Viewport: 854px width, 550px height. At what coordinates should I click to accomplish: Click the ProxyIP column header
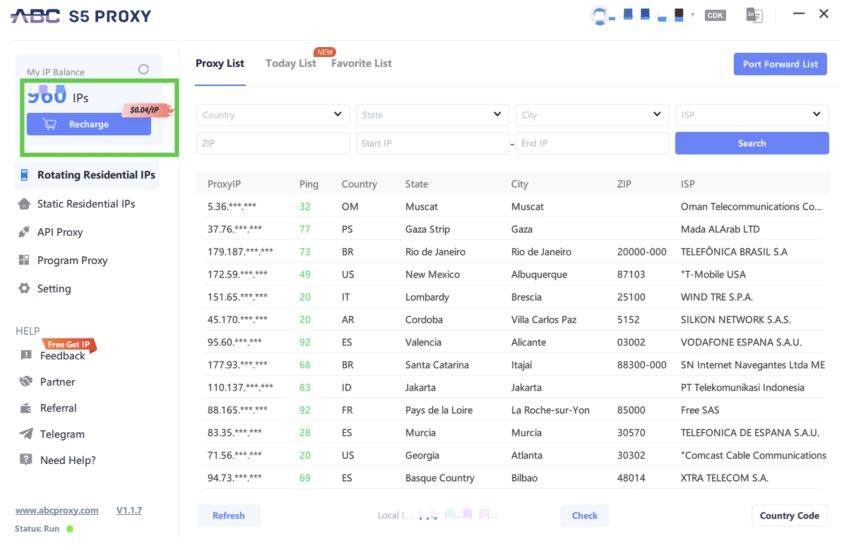pos(224,184)
